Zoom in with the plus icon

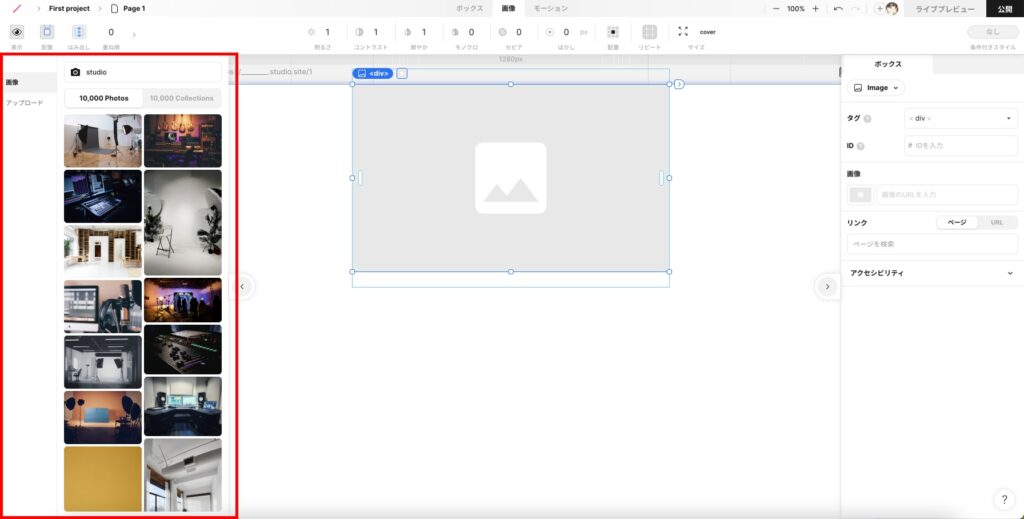tap(815, 8)
